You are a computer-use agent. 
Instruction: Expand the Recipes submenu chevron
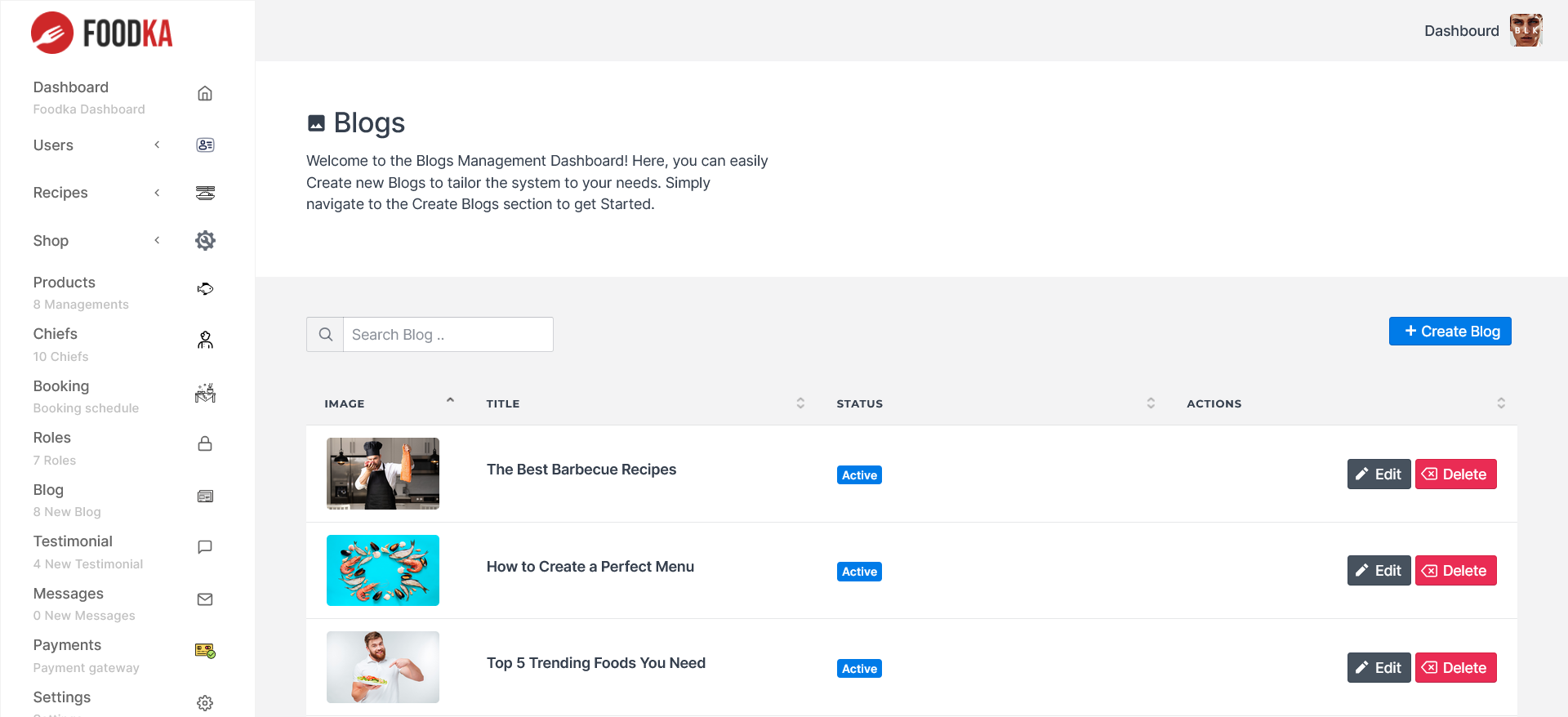point(157,193)
